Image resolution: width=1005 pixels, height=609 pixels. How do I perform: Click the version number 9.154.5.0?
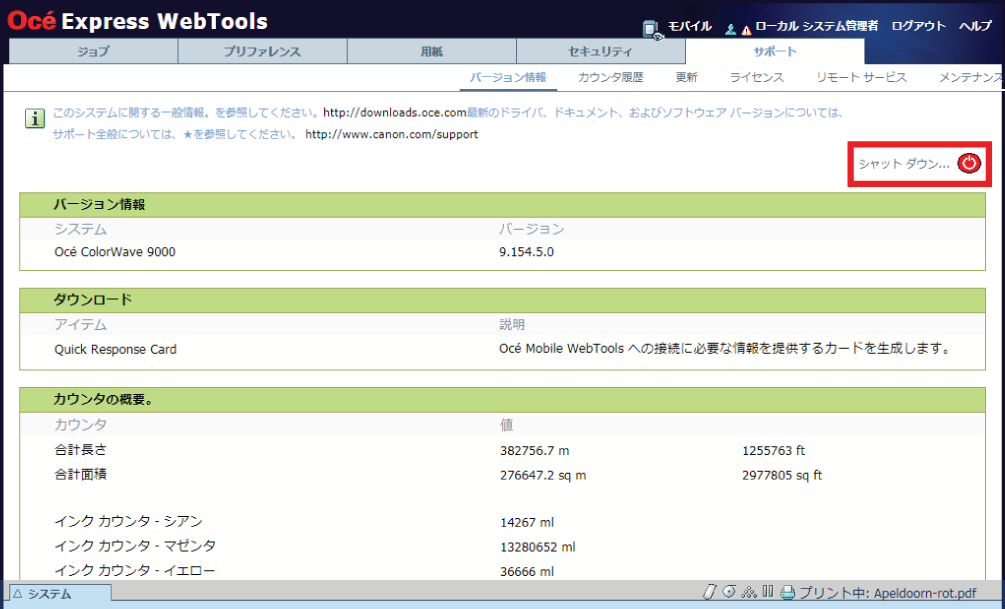(526, 252)
